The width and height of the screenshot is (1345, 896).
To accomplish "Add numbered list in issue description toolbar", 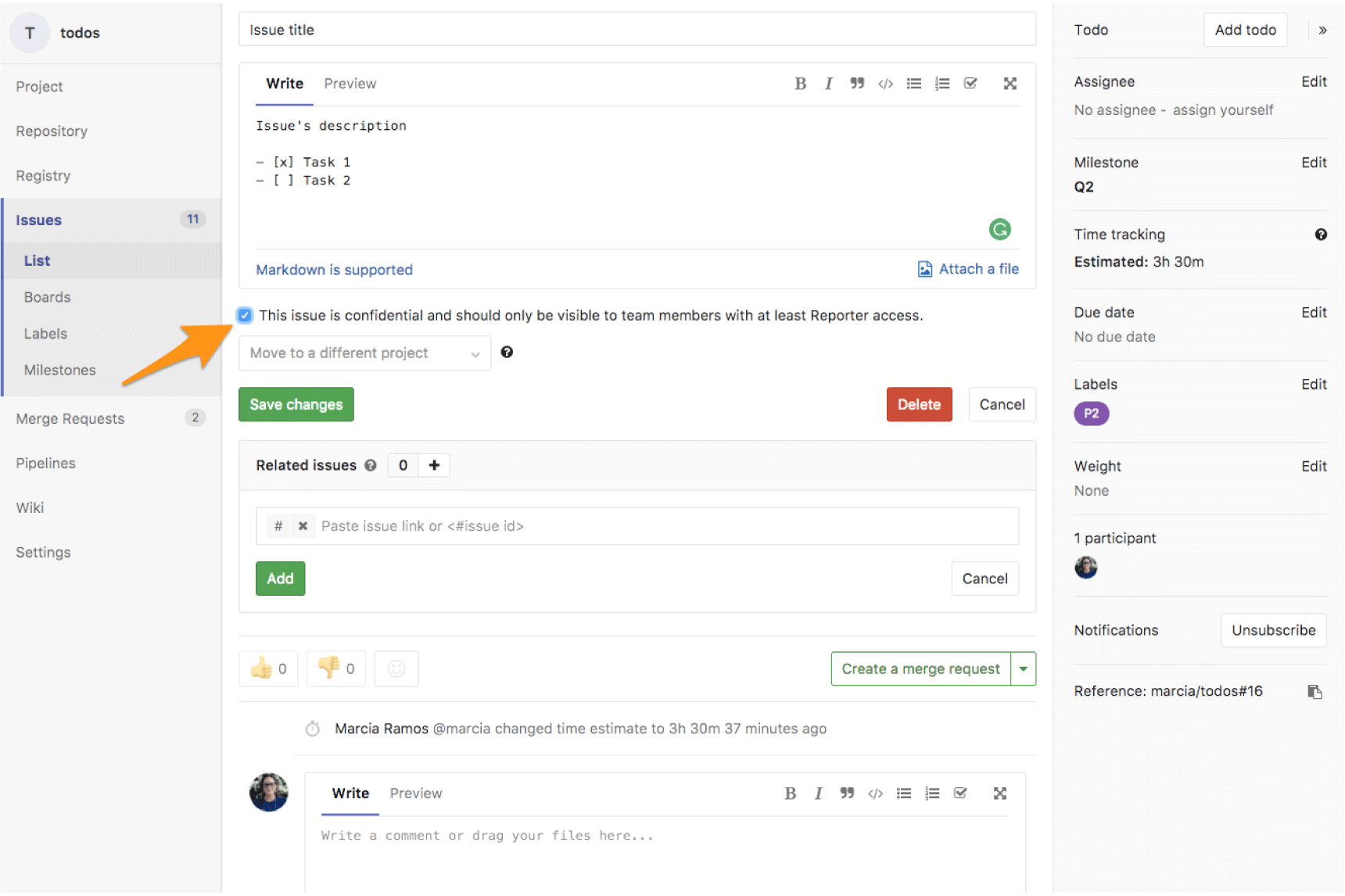I will click(942, 84).
